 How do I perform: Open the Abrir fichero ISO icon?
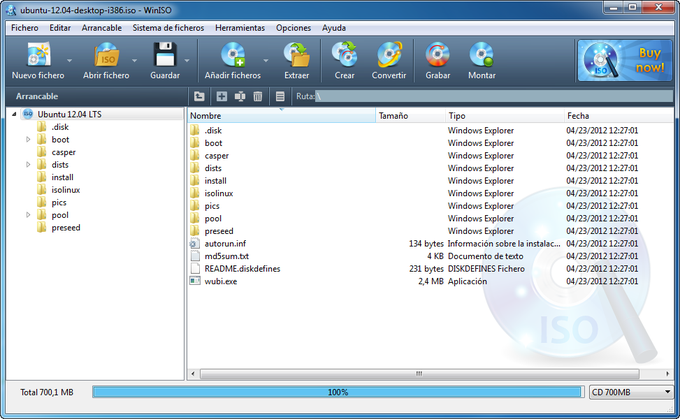106,54
